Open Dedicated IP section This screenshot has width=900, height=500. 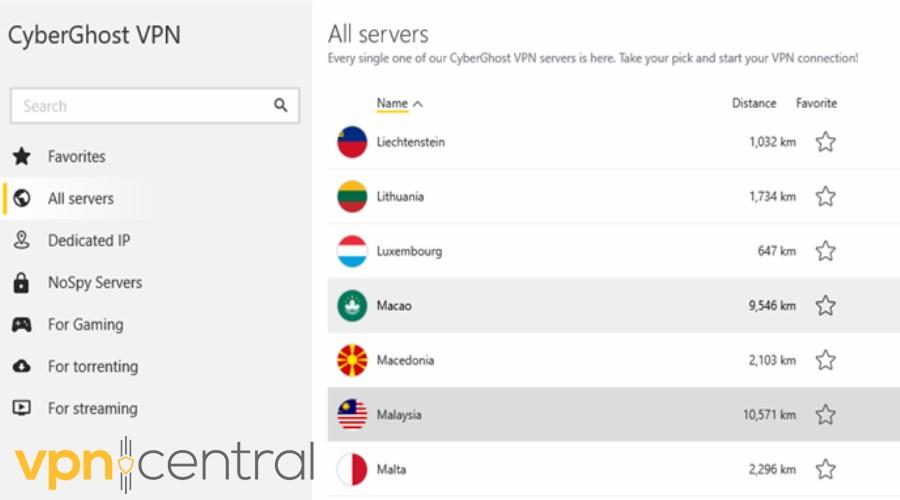(x=89, y=240)
